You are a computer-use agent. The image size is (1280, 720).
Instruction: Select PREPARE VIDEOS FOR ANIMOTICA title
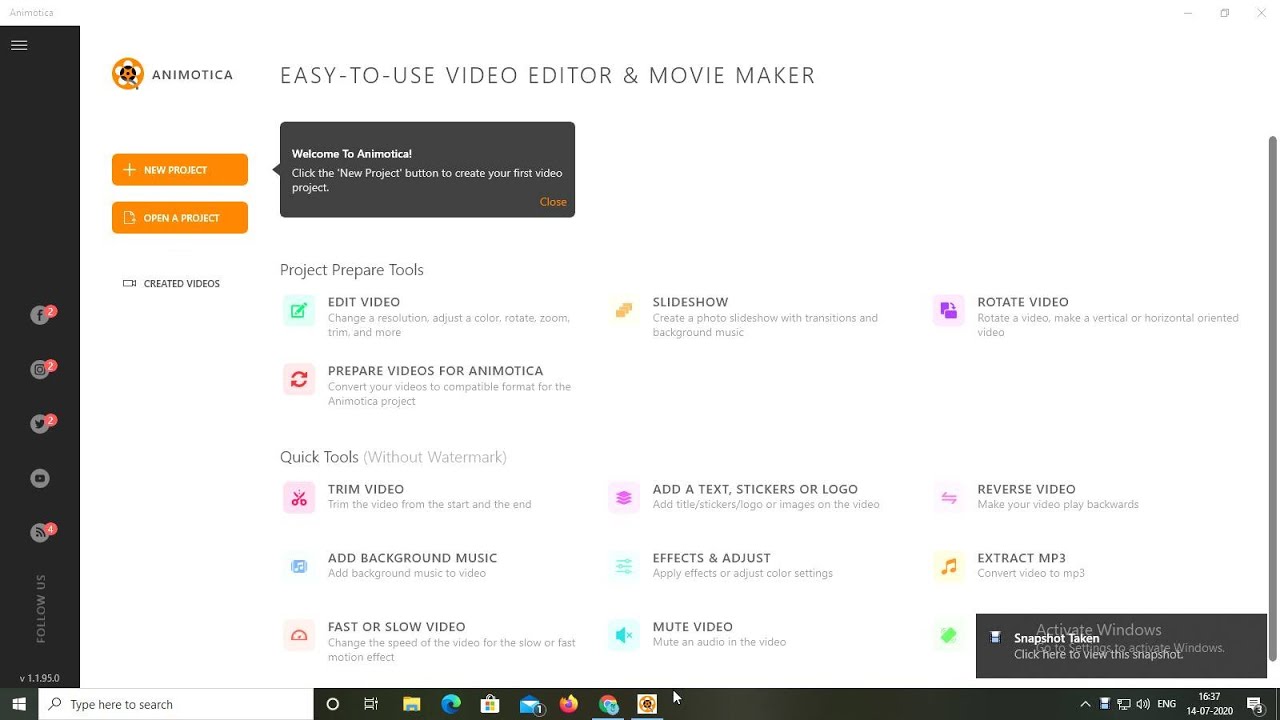pyautogui.click(x=436, y=371)
